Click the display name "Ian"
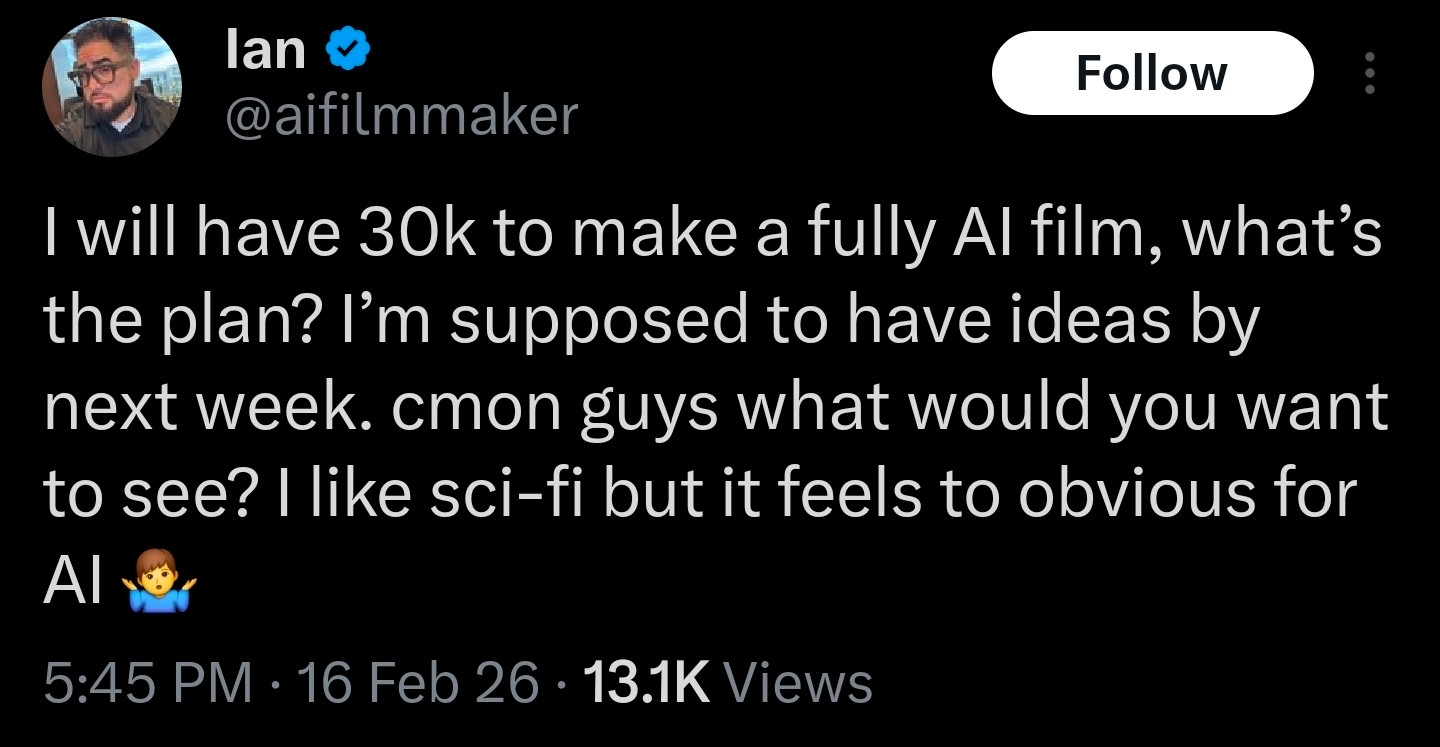The height and width of the screenshot is (747, 1440). (265, 50)
